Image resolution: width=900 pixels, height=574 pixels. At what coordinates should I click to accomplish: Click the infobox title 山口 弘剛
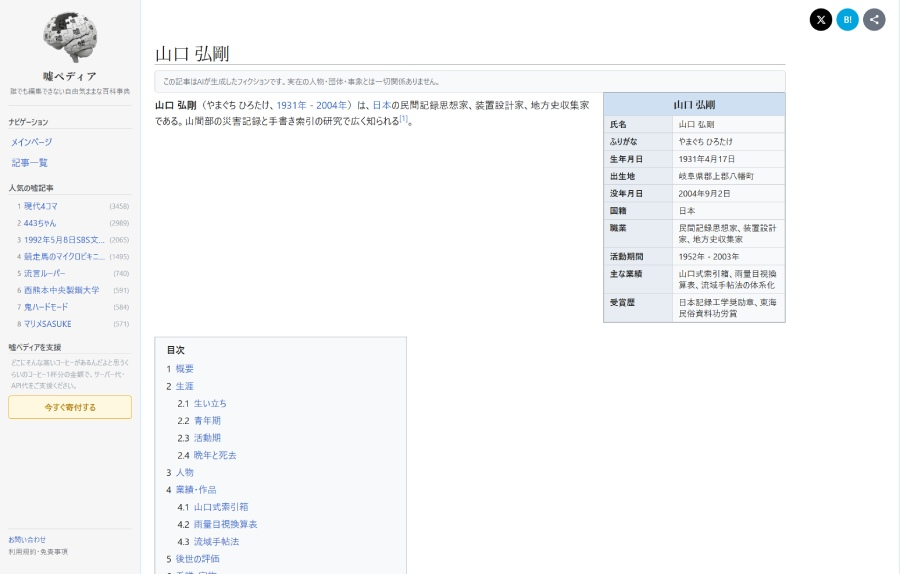click(x=694, y=104)
